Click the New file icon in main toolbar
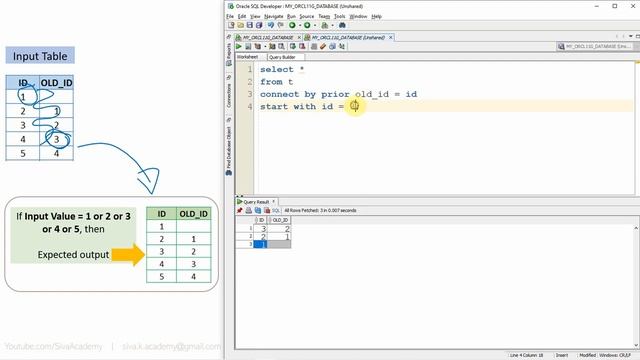 pos(231,25)
